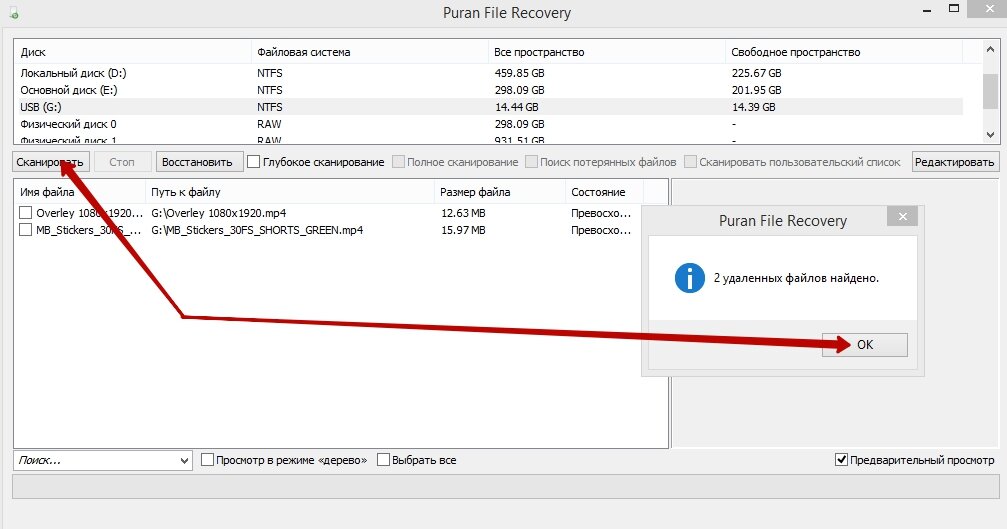1007x529 pixels.
Task: Check the box for MB_Stickers file
Action: point(26,230)
